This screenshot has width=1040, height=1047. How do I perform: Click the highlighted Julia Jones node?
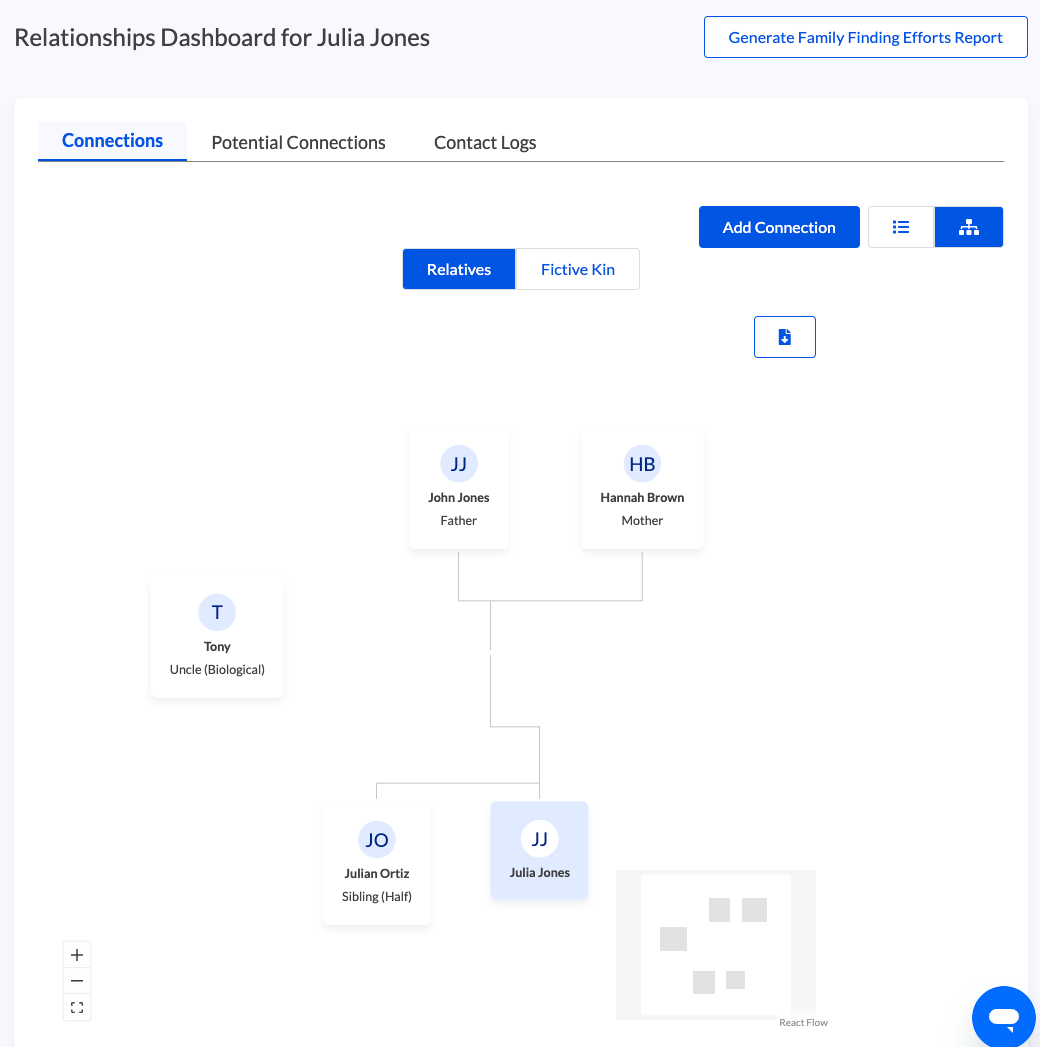[539, 850]
